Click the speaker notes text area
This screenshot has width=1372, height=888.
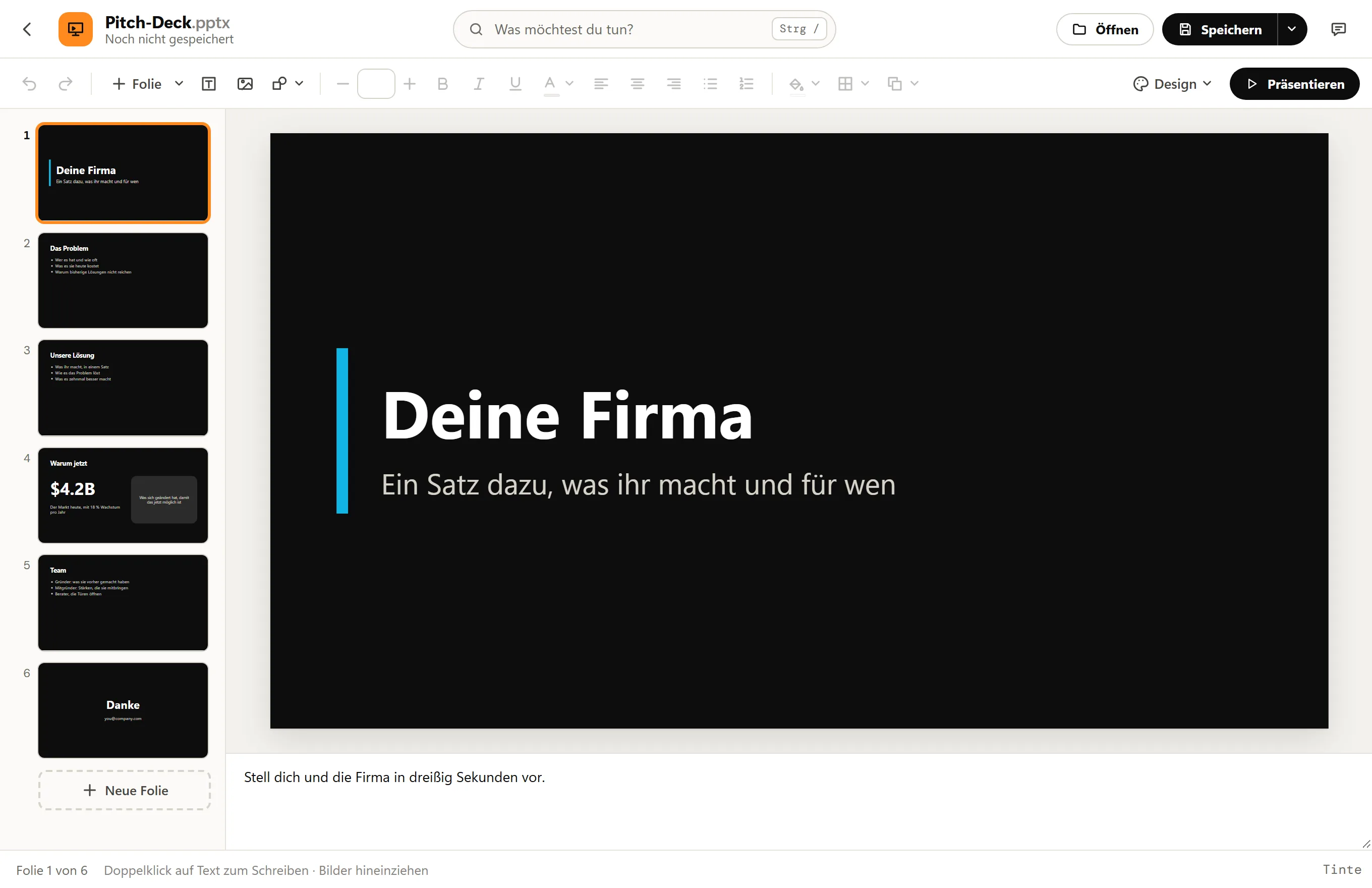[798, 802]
